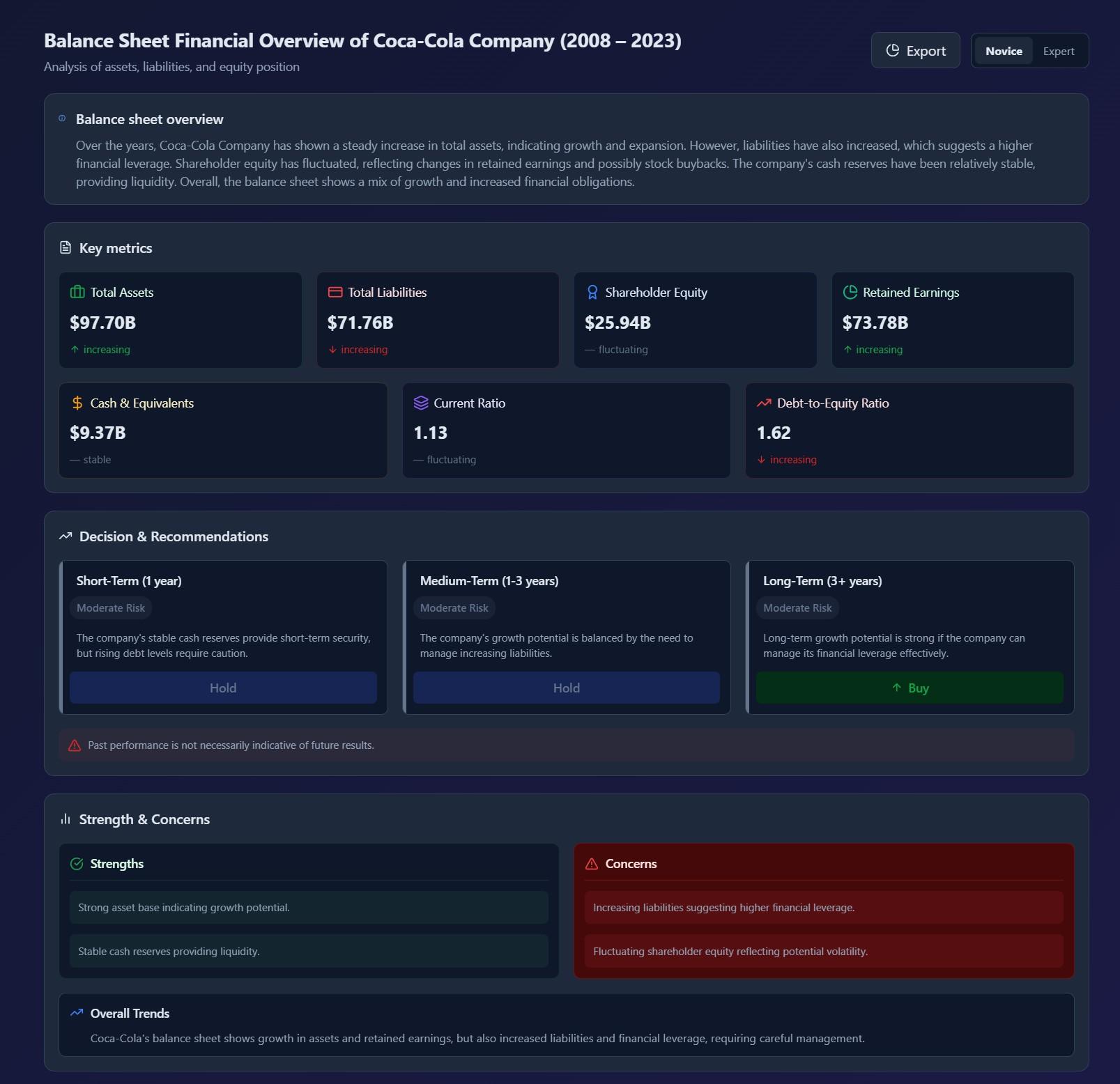Click the $73.78B Retained Earnings value
The width and height of the screenshot is (1120, 1084).
click(875, 323)
